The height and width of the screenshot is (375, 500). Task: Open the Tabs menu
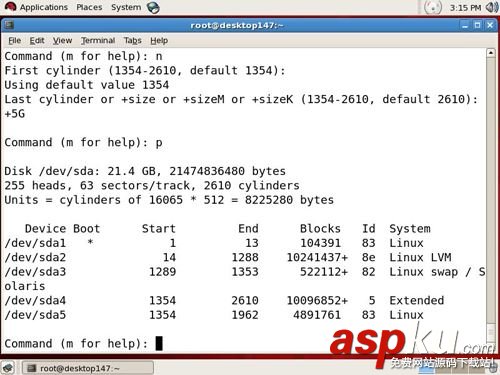point(133,41)
